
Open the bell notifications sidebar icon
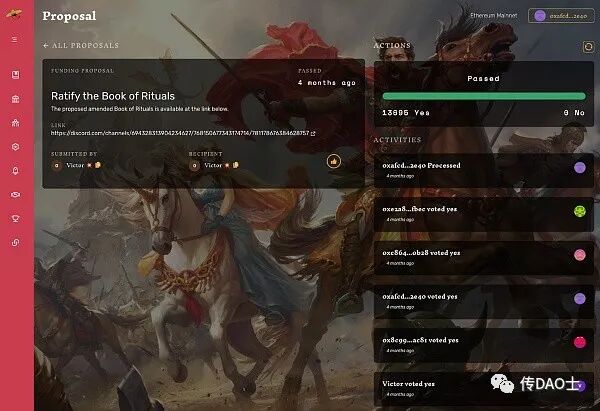(15, 171)
